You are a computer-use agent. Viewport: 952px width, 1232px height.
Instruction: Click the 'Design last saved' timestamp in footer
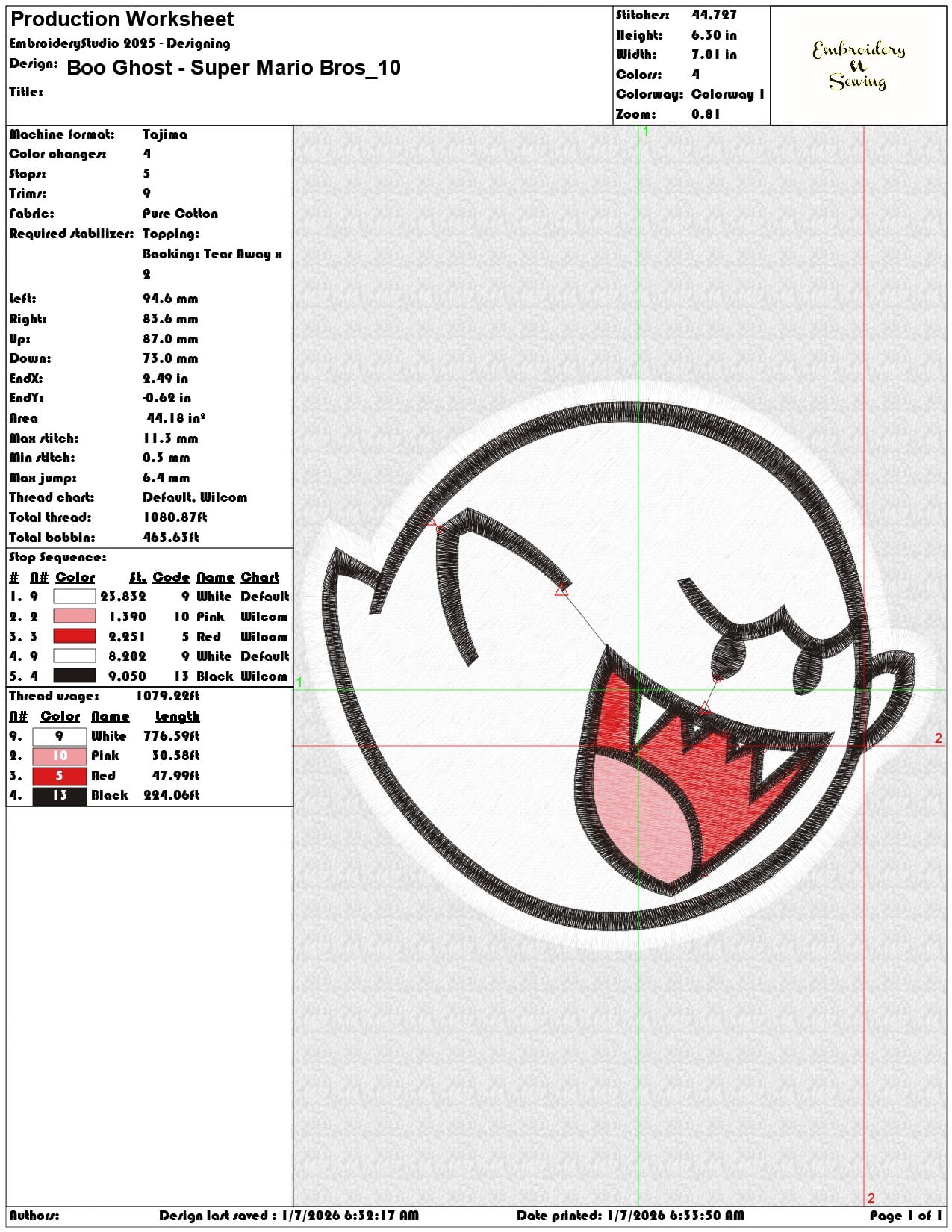pos(289,1216)
